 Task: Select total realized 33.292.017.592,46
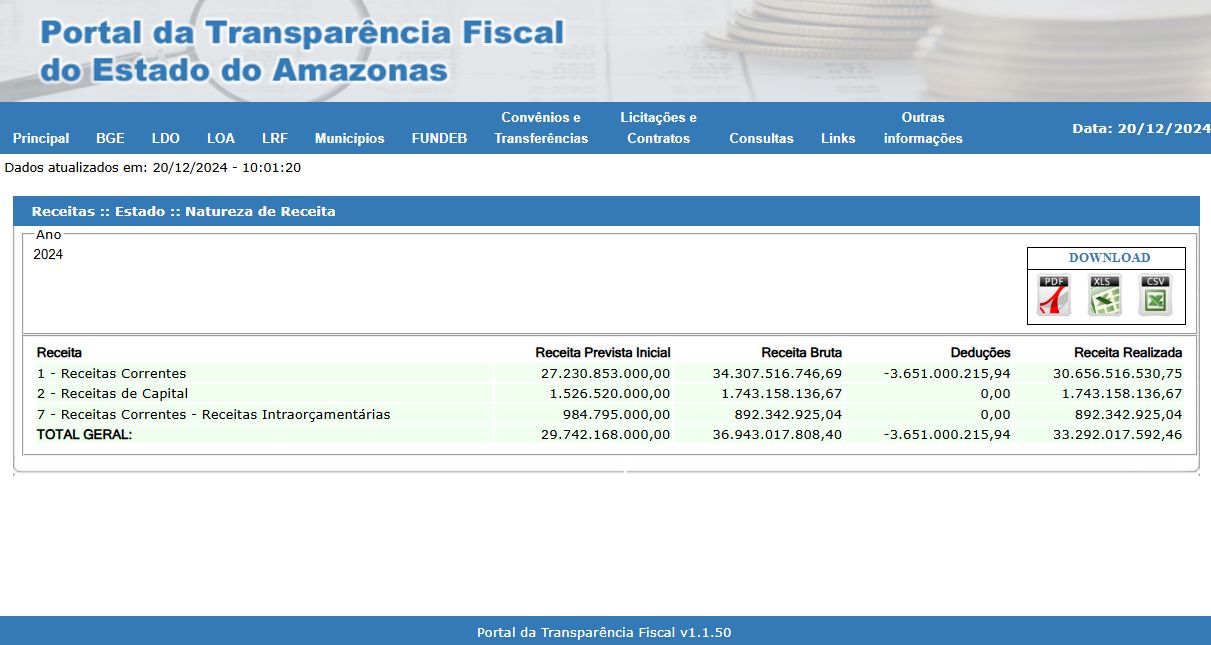(1117, 435)
